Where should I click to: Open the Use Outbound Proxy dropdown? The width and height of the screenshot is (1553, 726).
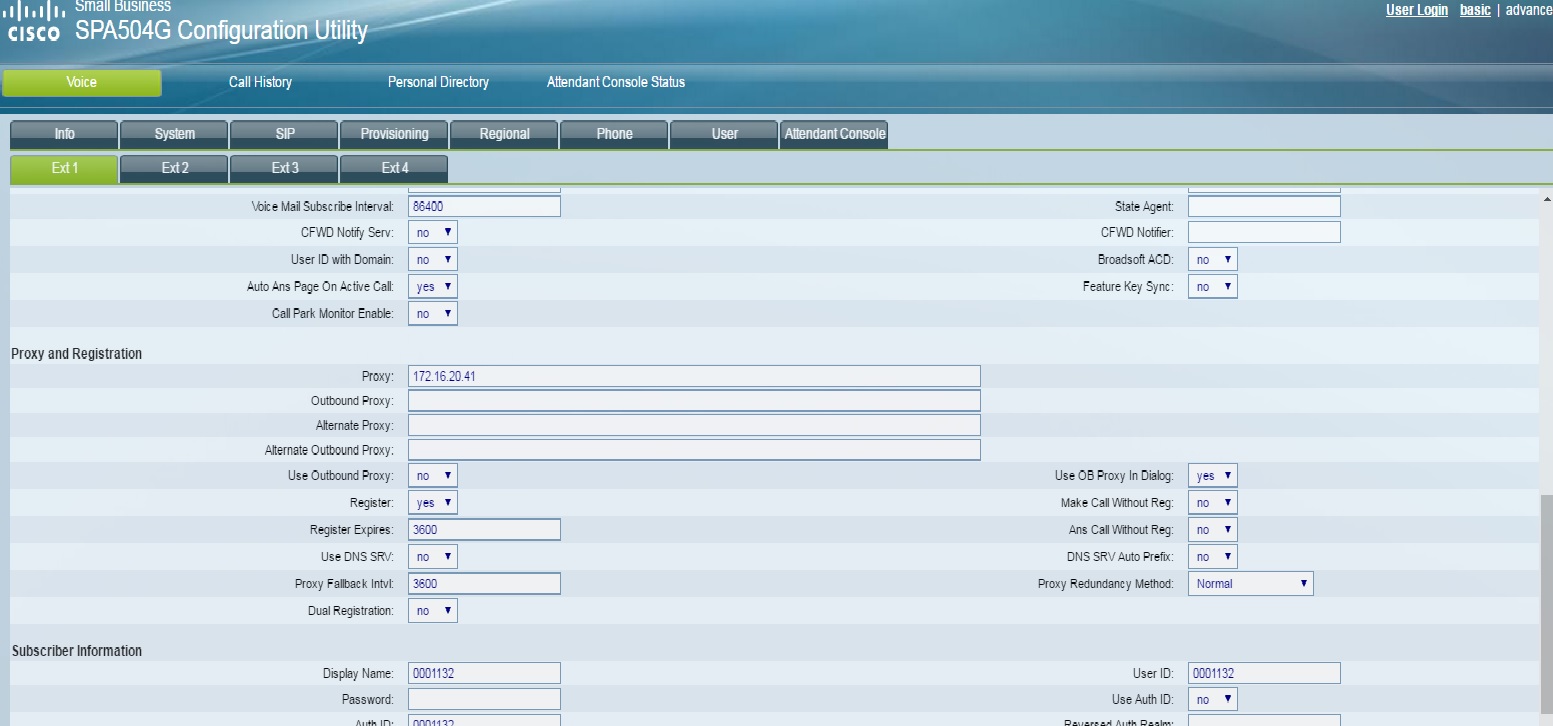coord(432,476)
